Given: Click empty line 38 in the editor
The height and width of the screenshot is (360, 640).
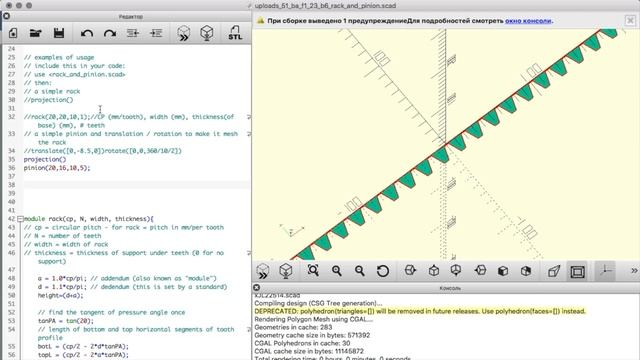Looking at the screenshot, I should [137, 185].
